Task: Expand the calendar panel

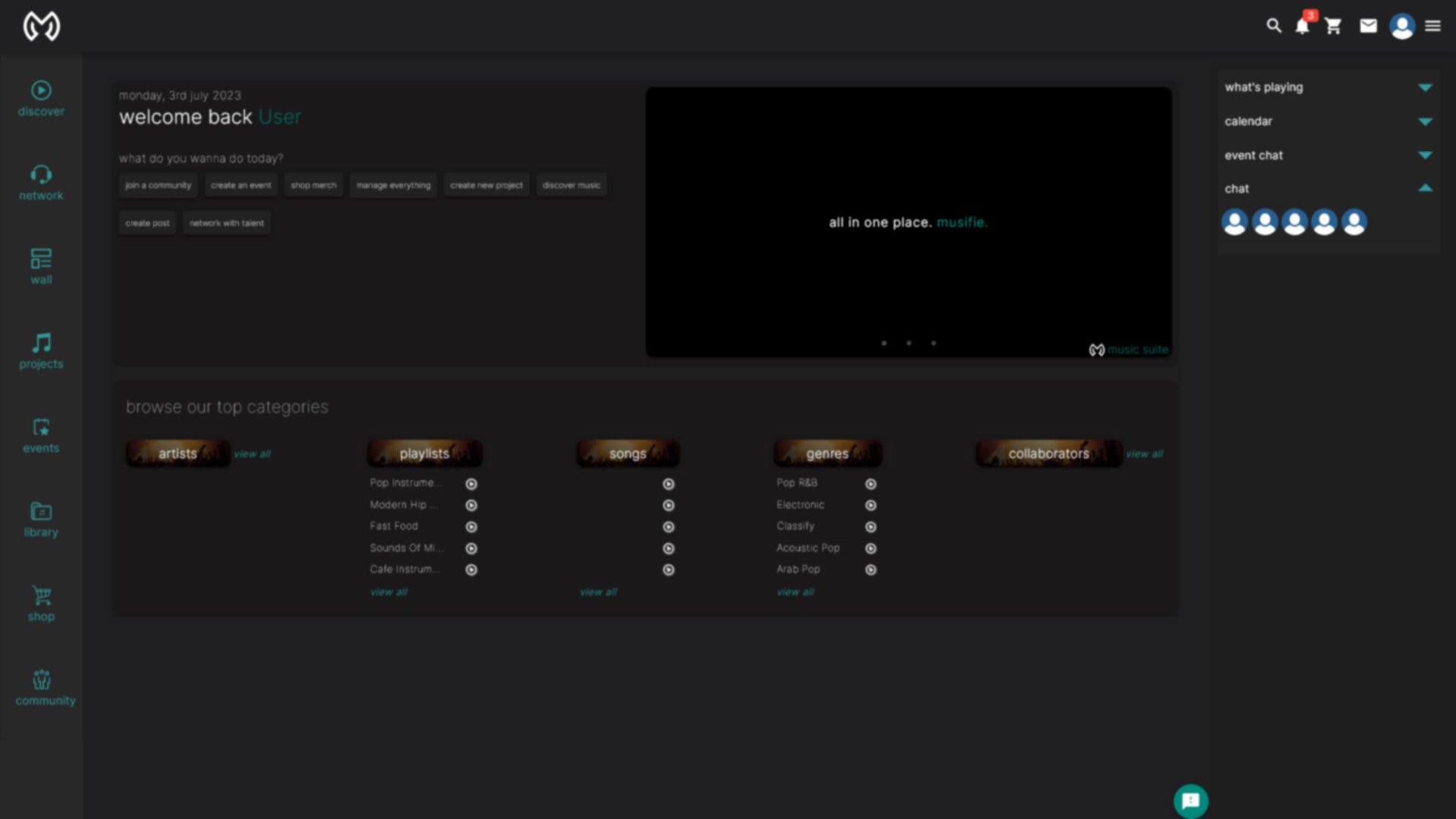Action: [x=1425, y=121]
